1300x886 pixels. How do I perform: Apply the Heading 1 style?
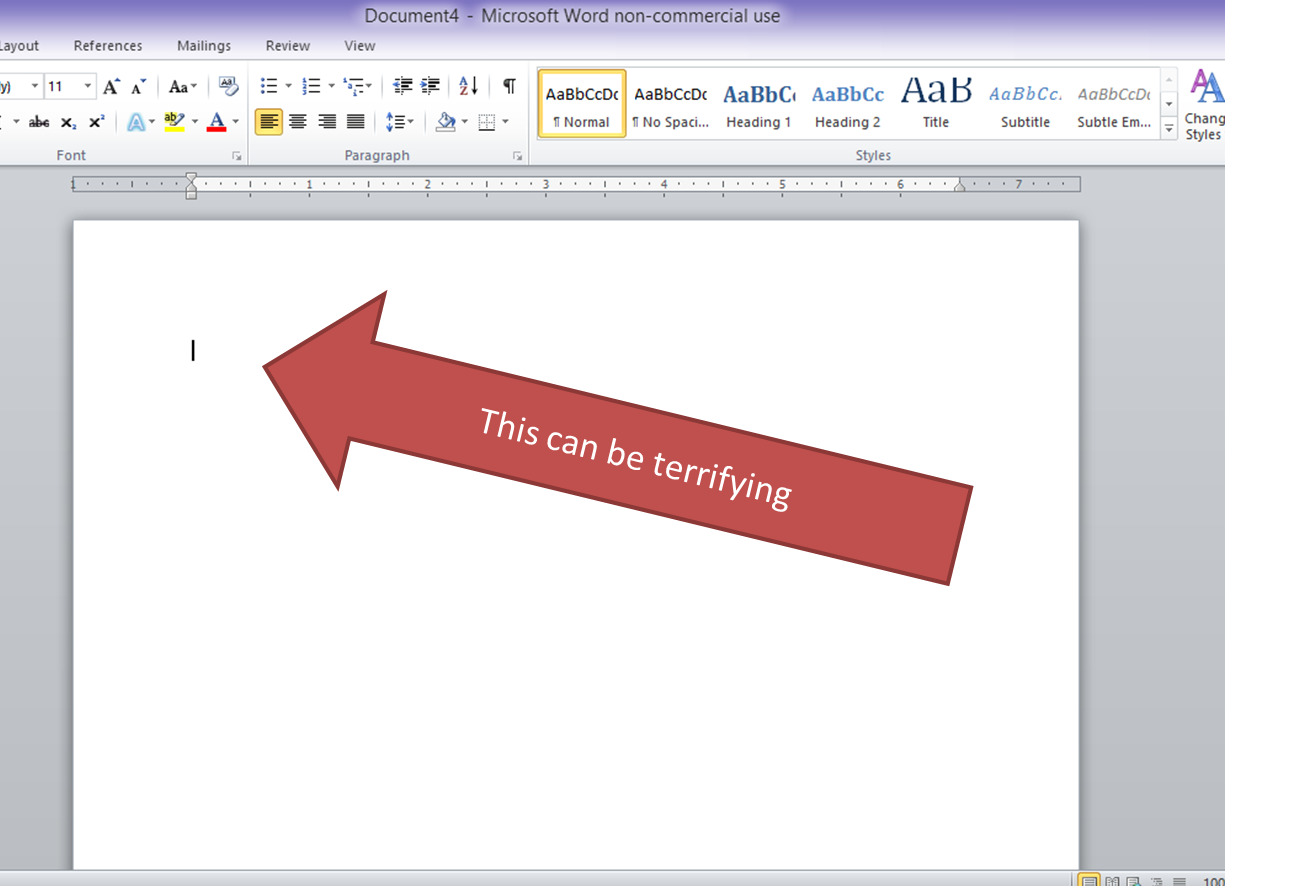coord(759,103)
